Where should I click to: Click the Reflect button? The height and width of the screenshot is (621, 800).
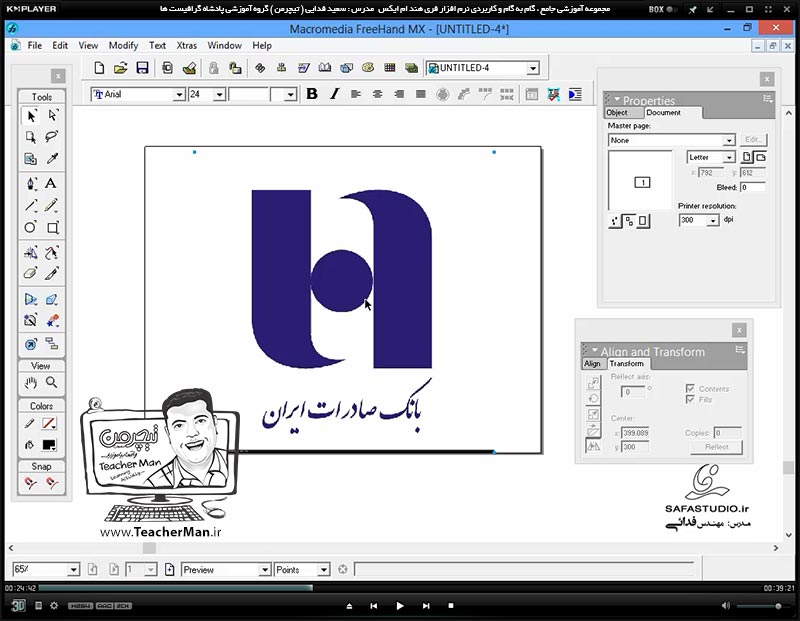pos(716,447)
